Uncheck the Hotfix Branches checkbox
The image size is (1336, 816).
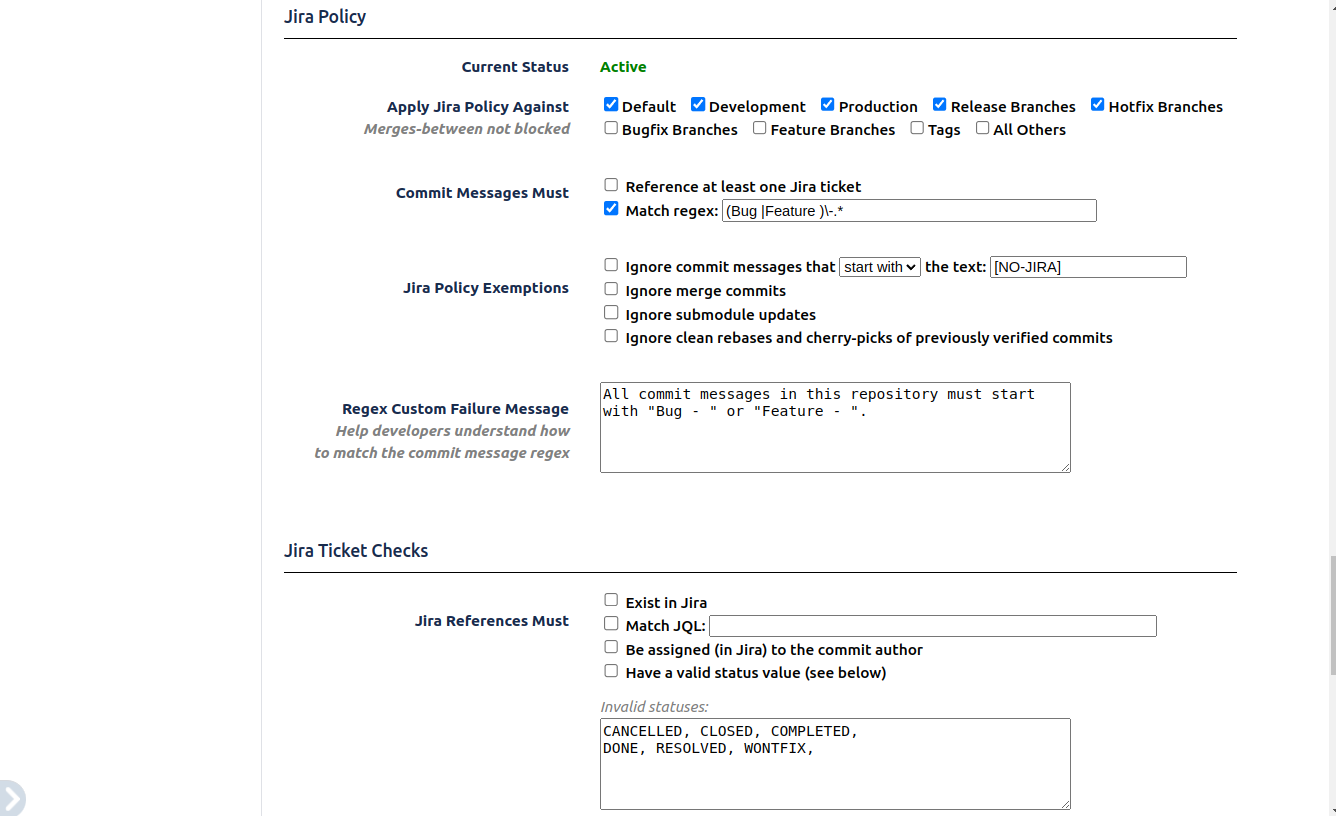click(1098, 104)
